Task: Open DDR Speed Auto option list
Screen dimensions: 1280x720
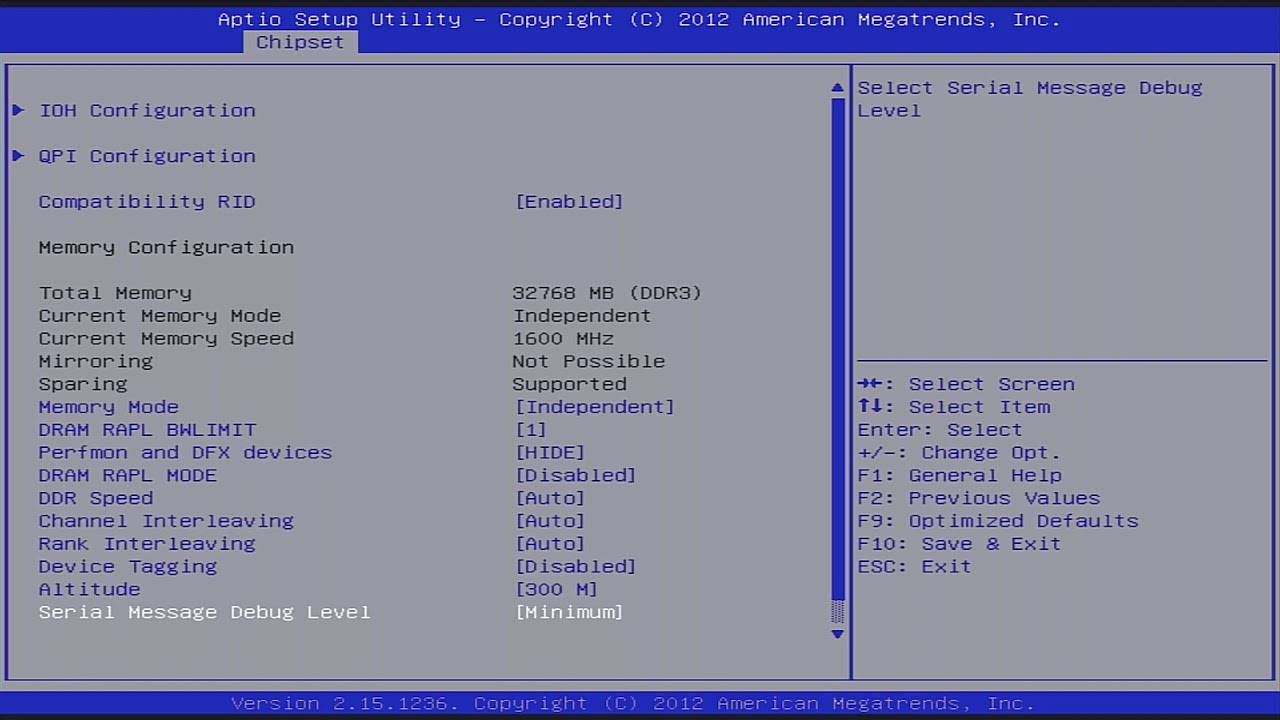Action: (550, 498)
